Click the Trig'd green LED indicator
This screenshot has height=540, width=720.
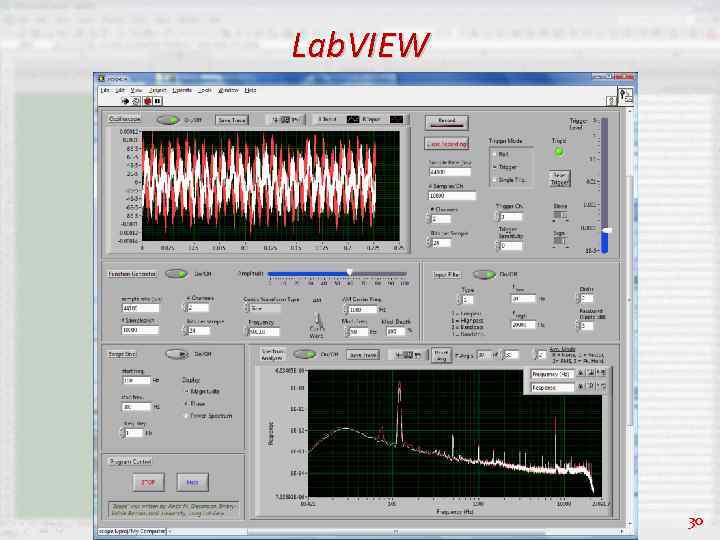tap(559, 152)
